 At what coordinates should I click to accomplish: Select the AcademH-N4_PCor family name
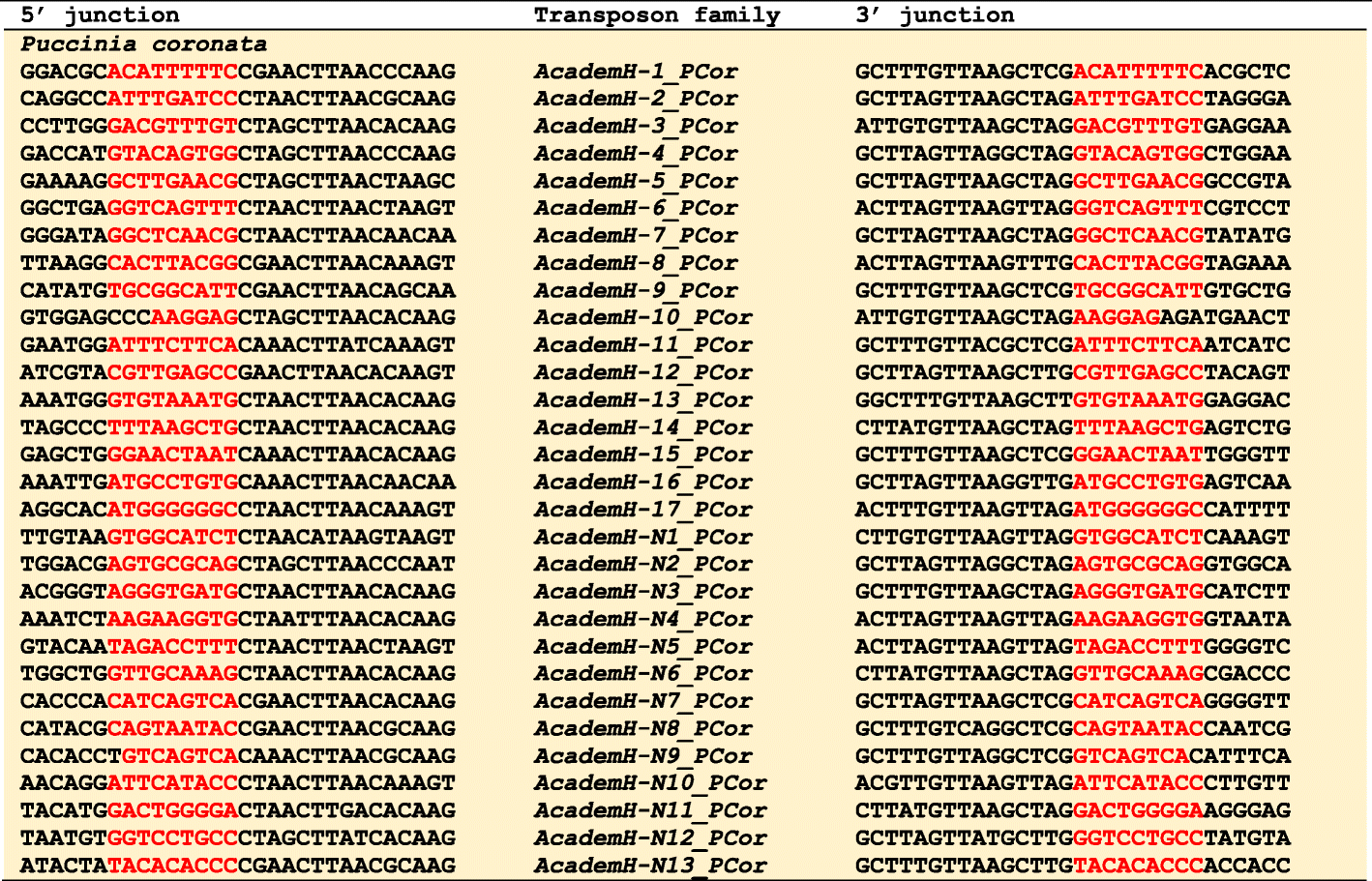click(643, 619)
